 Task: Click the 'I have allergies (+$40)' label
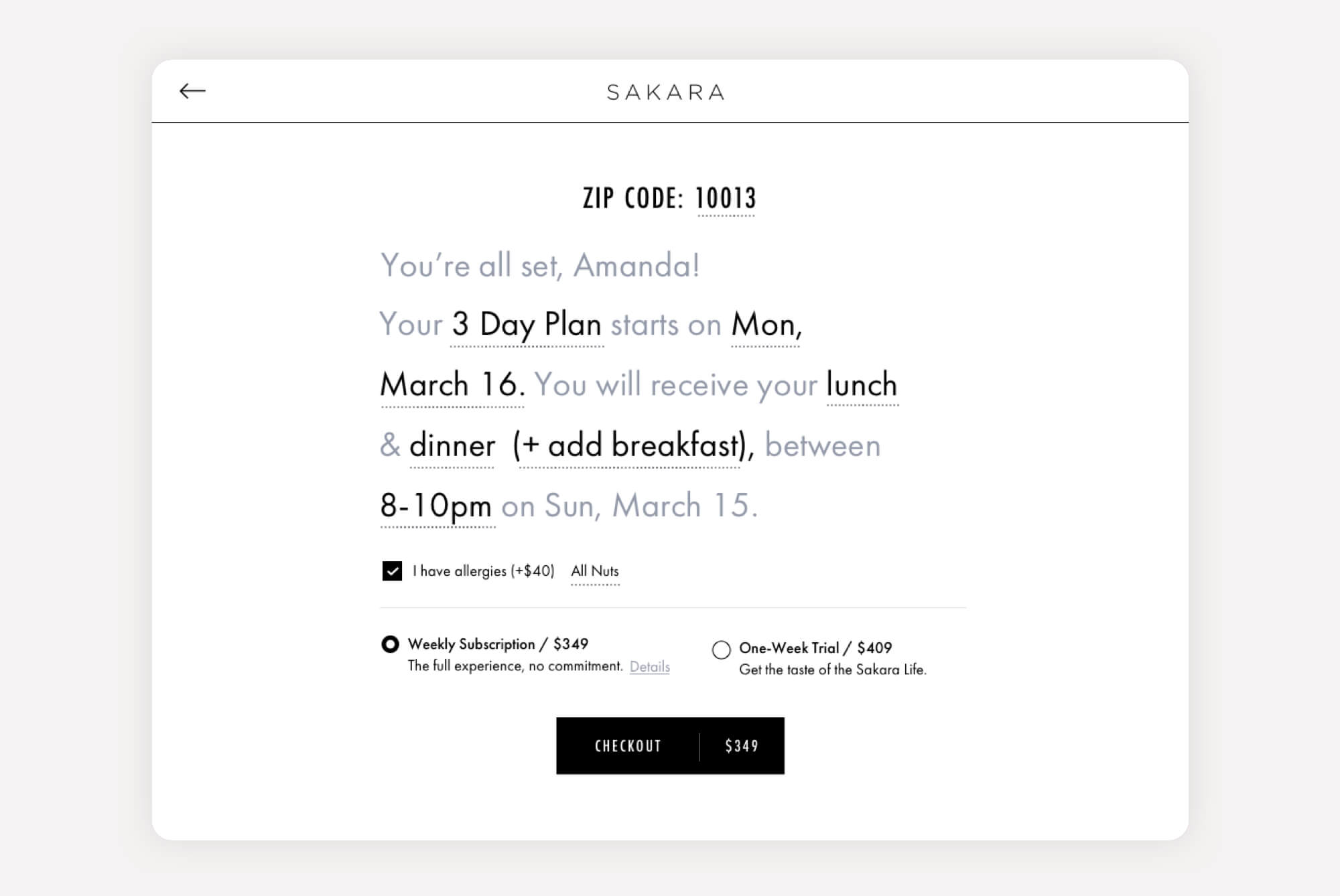484,571
